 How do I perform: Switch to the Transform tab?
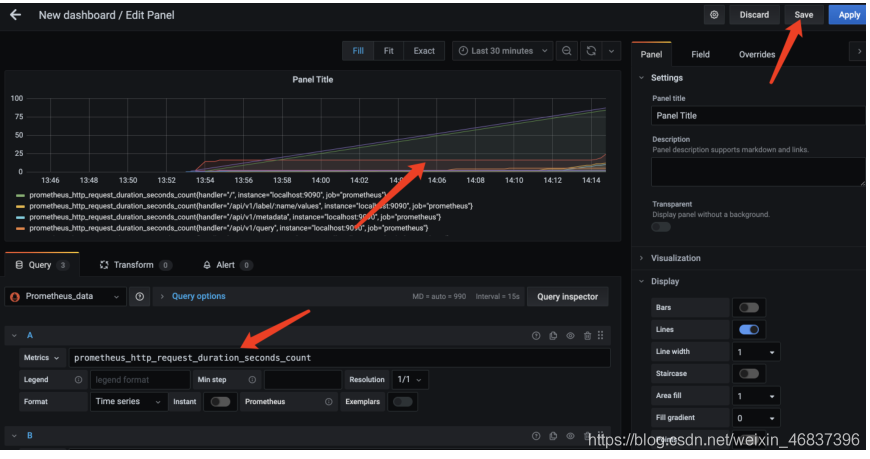(x=133, y=265)
